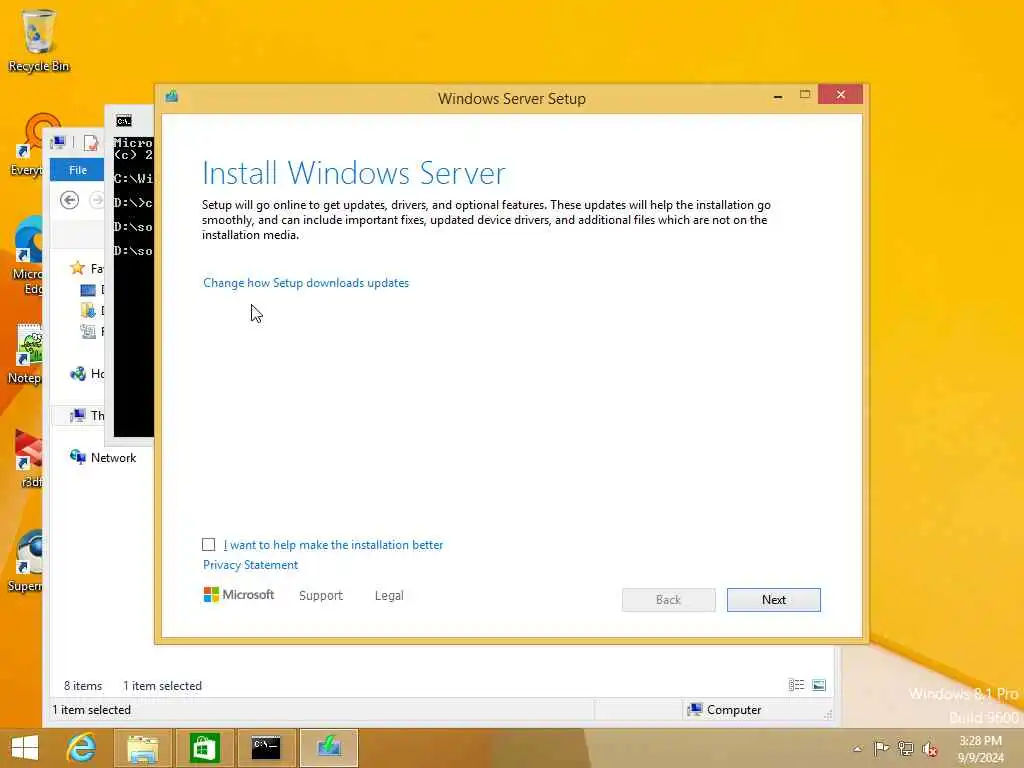This screenshot has width=1024, height=768.
Task: Open File Explorer from taskbar
Action: click(142, 748)
